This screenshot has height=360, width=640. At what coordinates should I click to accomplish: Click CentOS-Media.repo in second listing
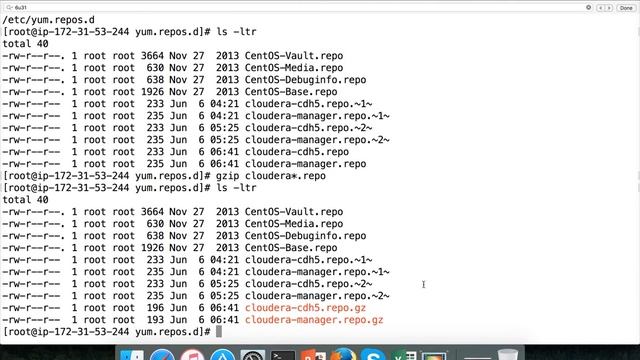(294, 224)
